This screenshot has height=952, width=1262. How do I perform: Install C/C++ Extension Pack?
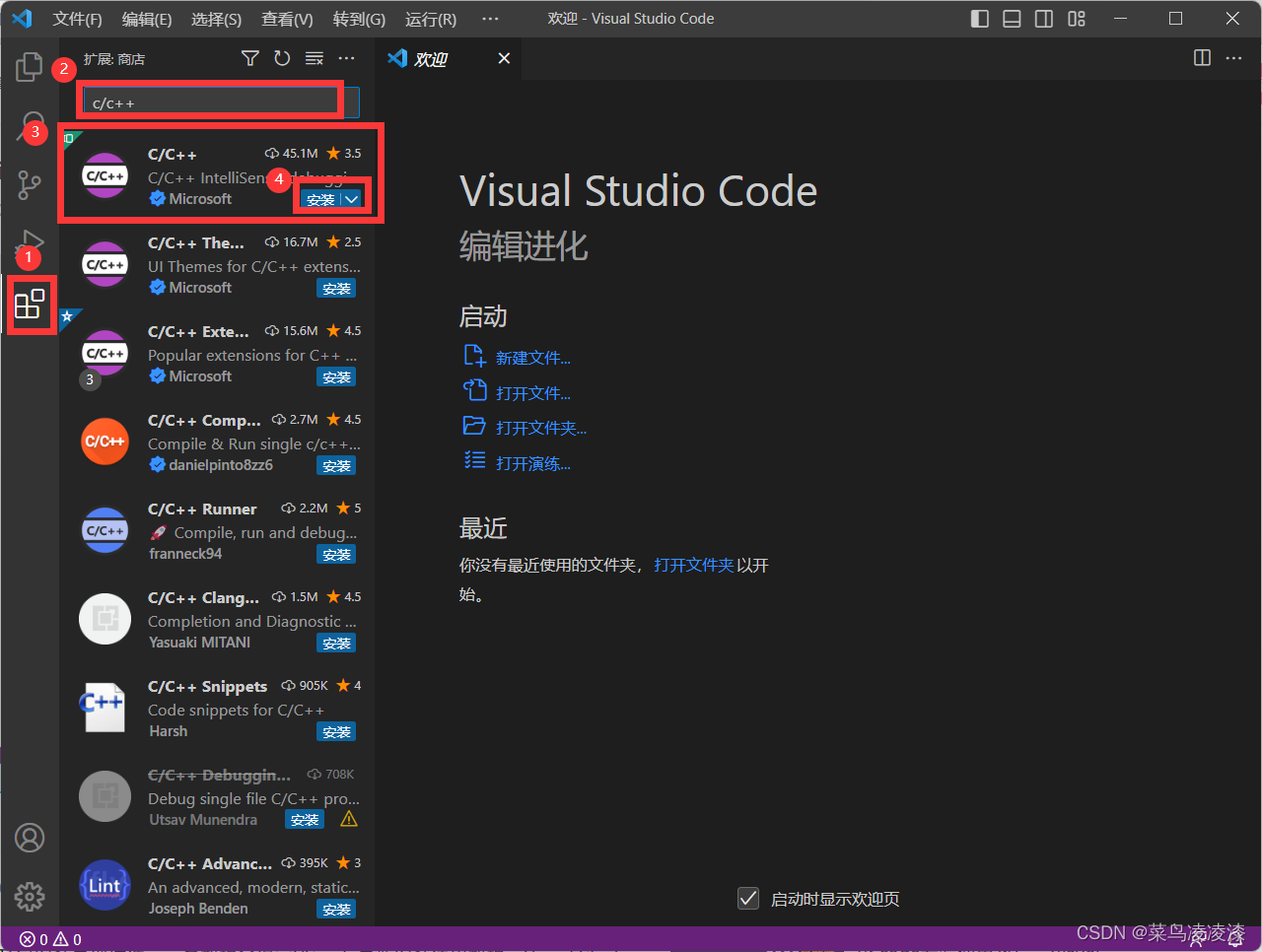[x=336, y=377]
